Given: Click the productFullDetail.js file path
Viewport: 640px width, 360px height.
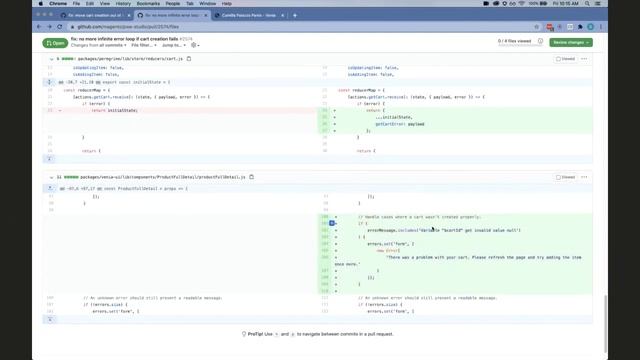Looking at the screenshot, I should 163,177.
